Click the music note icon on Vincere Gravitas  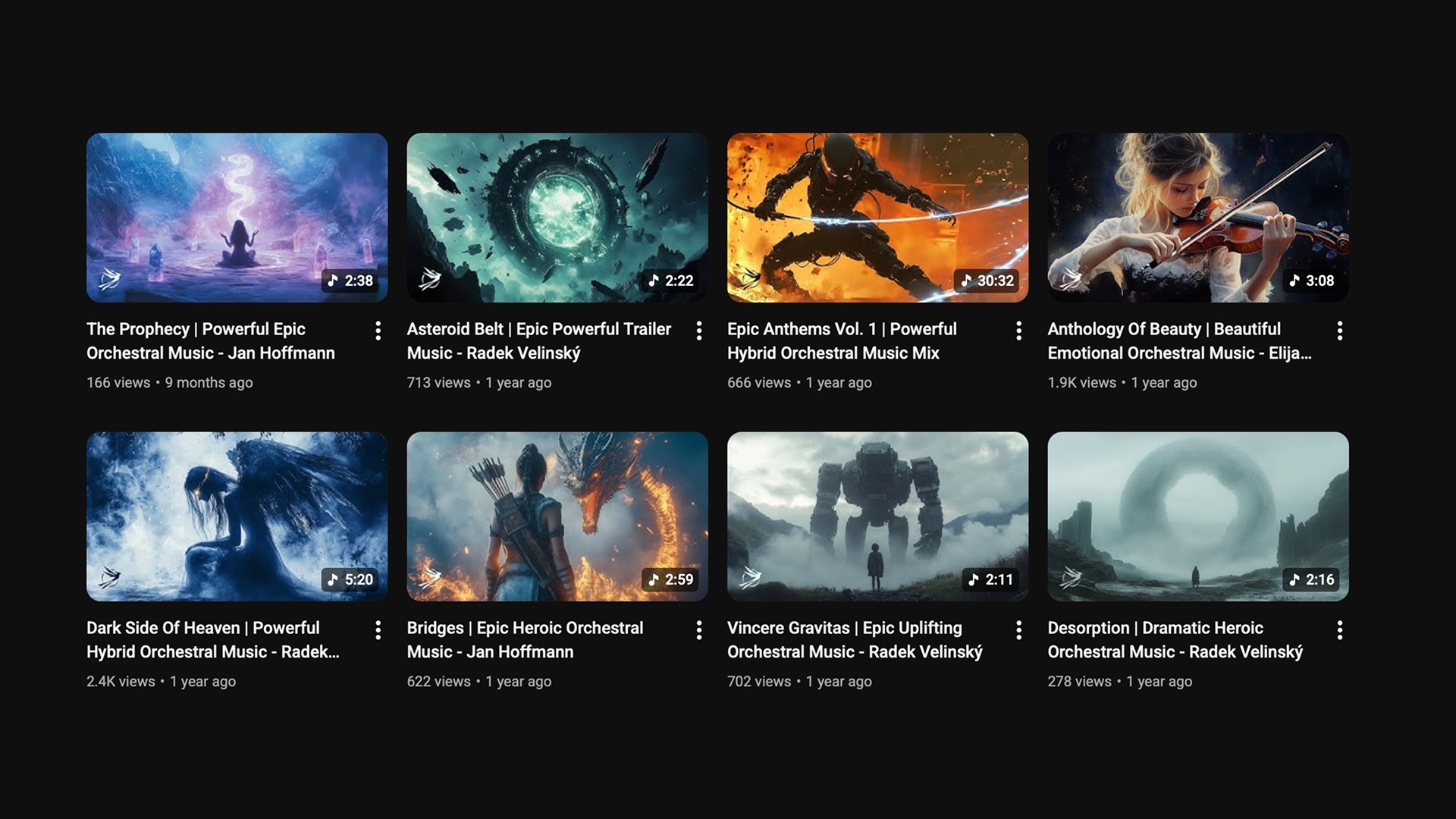[973, 579]
